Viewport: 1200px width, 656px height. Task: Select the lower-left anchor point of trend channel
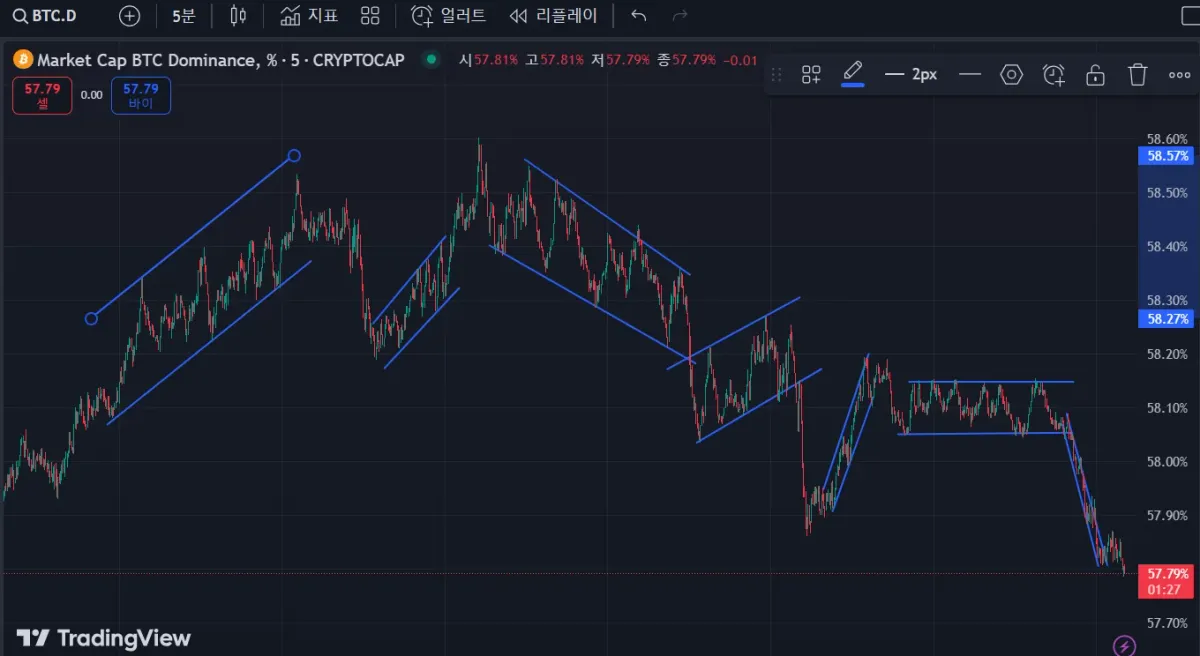[x=91, y=319]
